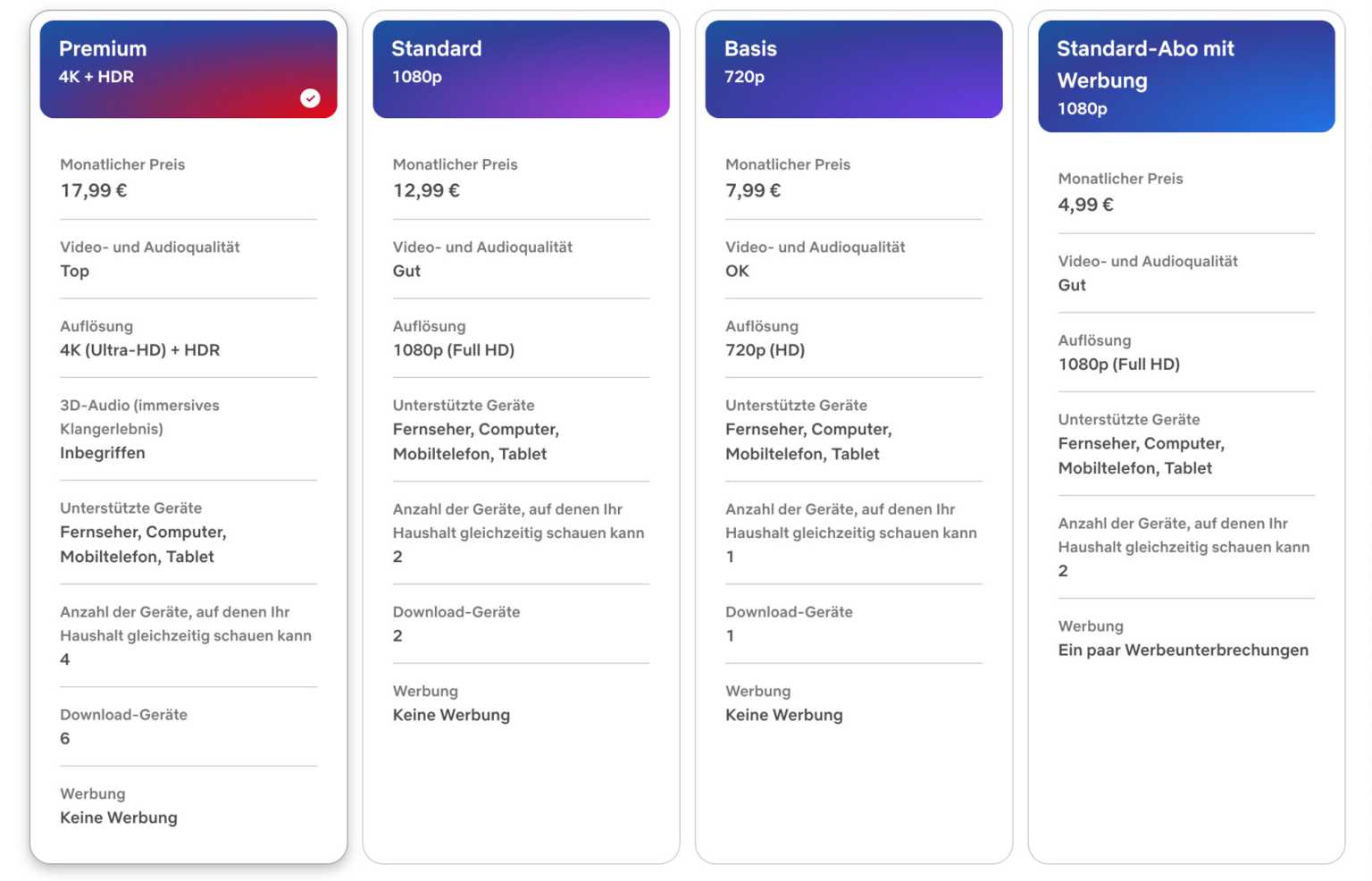Click the 4,99 € ad-supported price
The height and width of the screenshot is (881, 1372).
[x=1085, y=205]
